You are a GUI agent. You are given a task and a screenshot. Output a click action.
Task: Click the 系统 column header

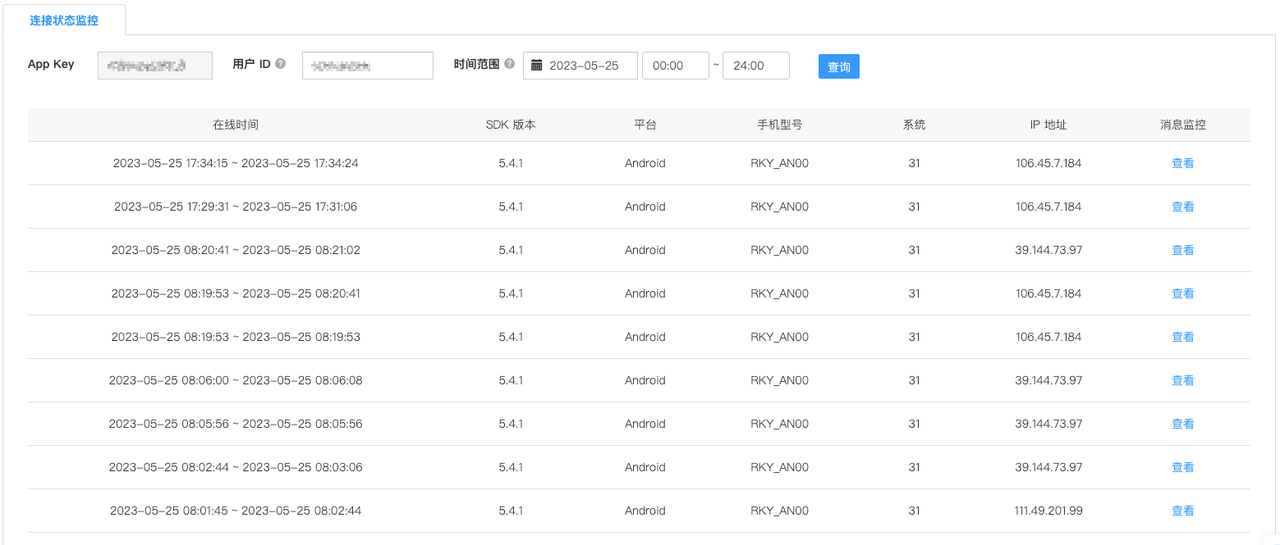pyautogui.click(x=914, y=125)
